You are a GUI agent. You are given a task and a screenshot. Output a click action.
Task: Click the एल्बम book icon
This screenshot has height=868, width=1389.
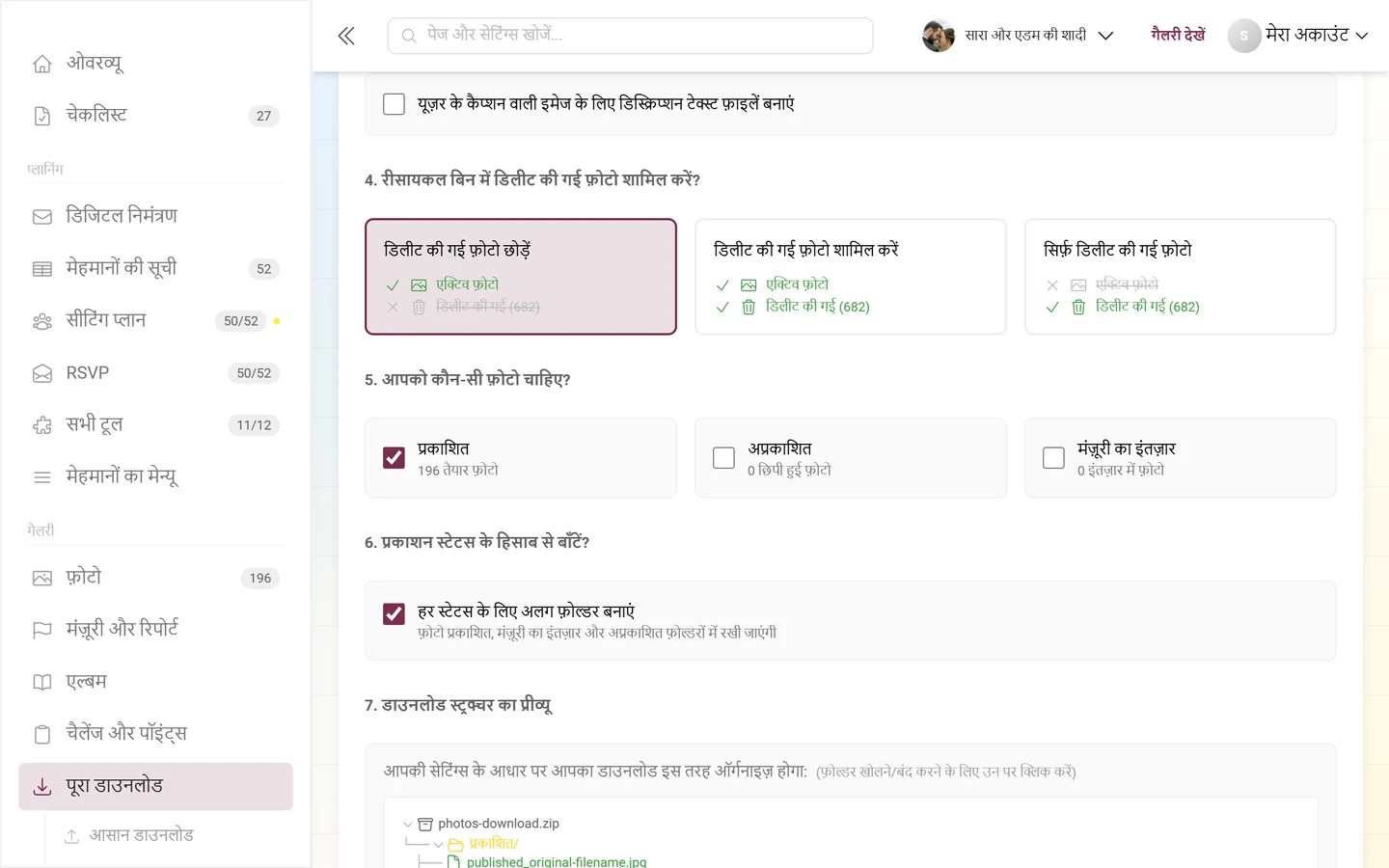42,682
